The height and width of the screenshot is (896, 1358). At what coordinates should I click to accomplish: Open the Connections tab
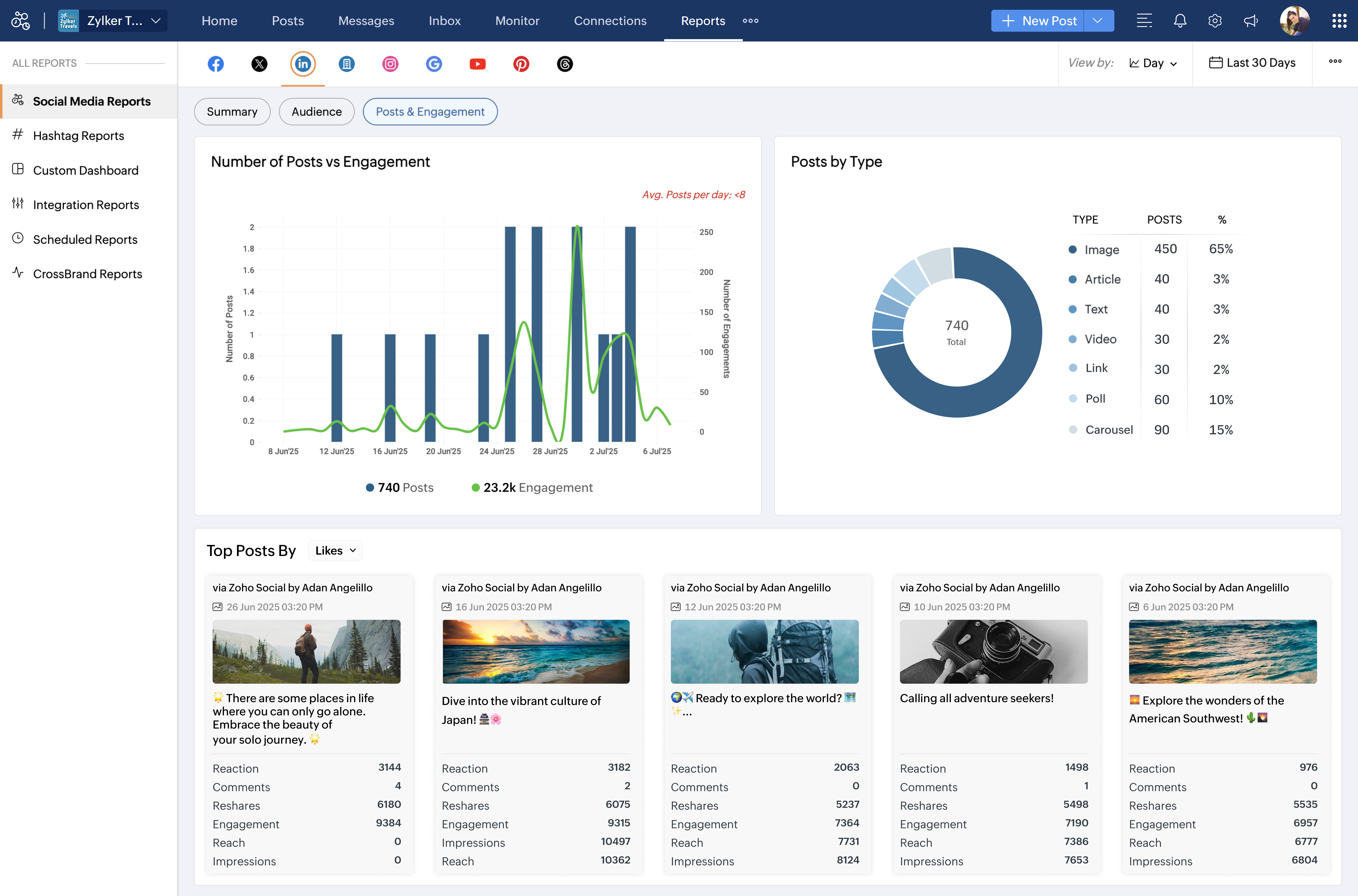[610, 21]
